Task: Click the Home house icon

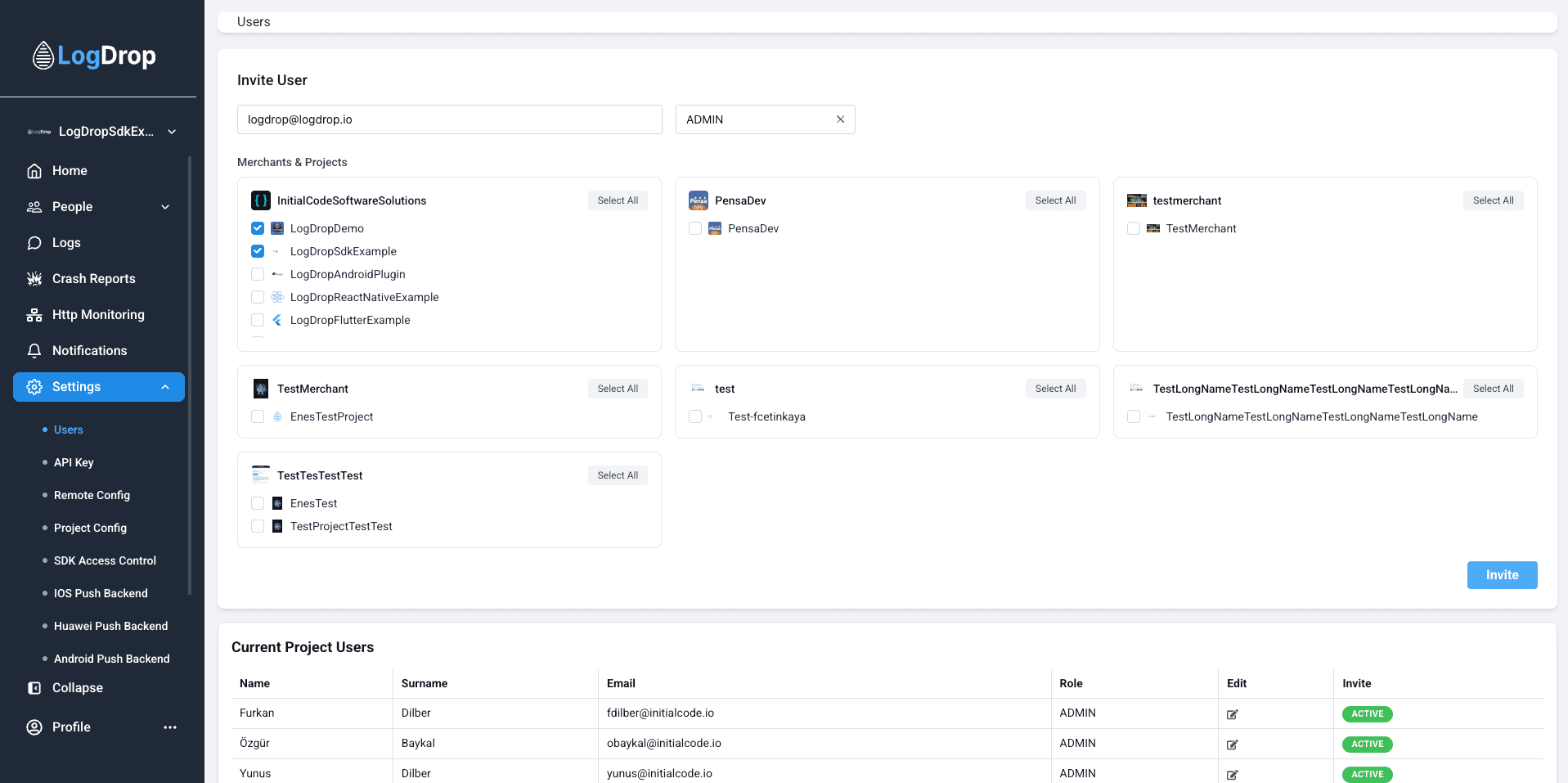Action: coord(34,171)
